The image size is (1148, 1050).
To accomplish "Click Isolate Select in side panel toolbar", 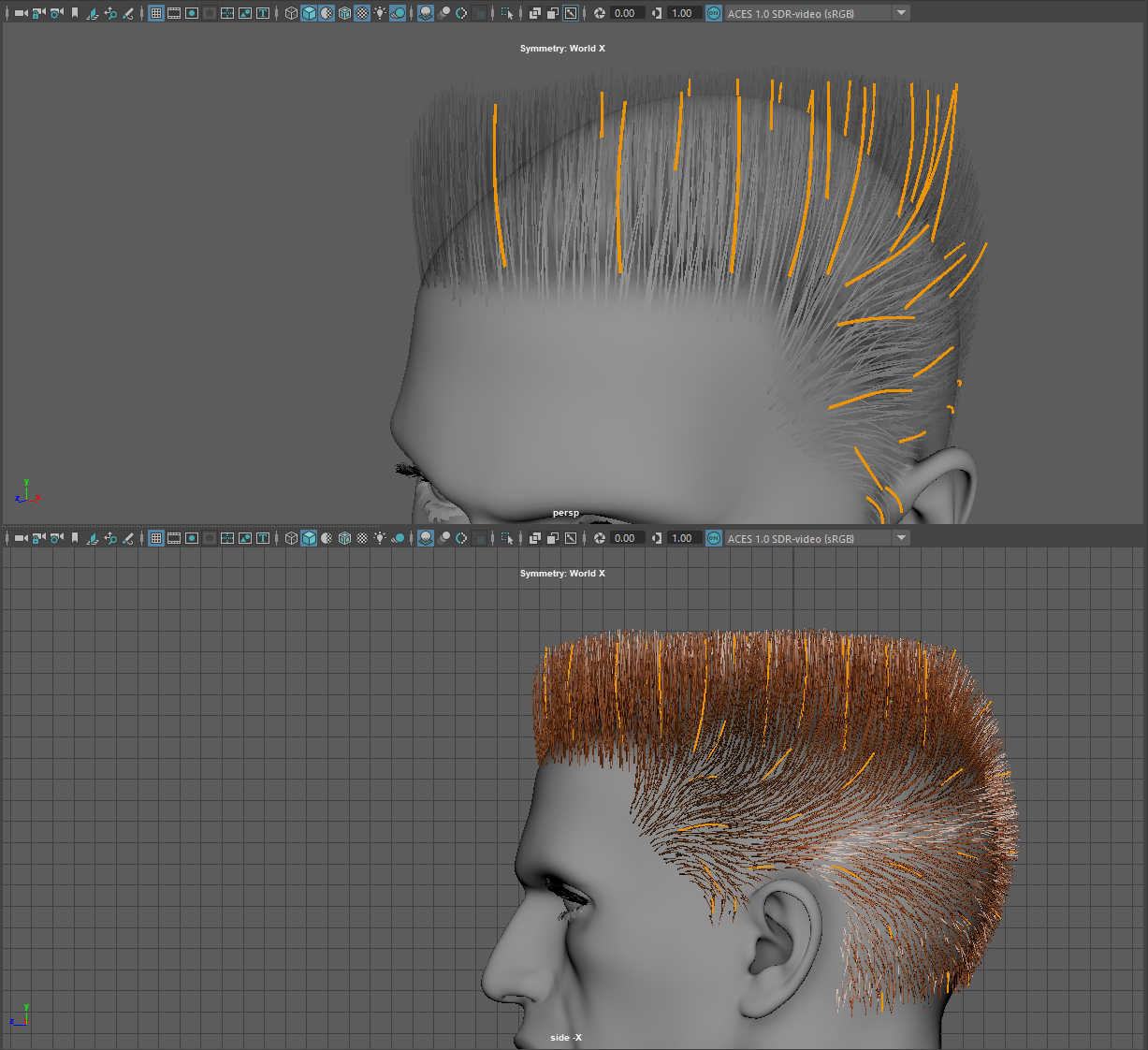I will pyautogui.click(x=507, y=538).
